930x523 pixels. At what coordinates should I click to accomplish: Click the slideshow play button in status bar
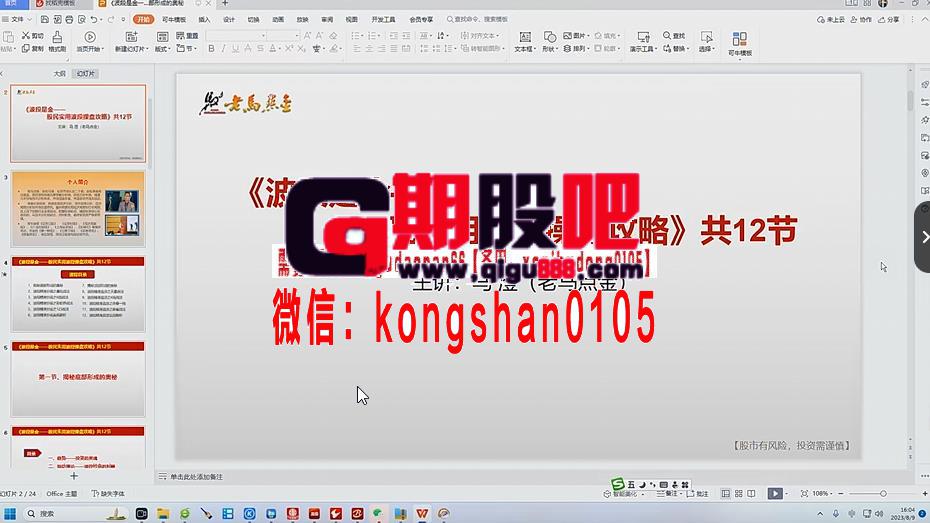(775, 493)
